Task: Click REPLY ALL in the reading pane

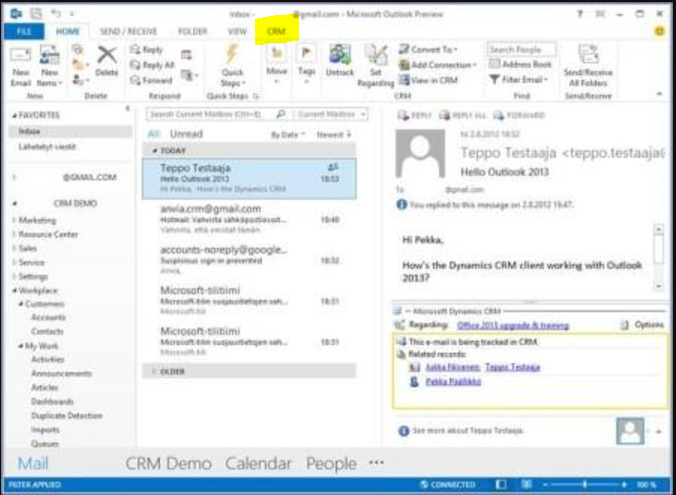Action: pyautogui.click(x=462, y=115)
